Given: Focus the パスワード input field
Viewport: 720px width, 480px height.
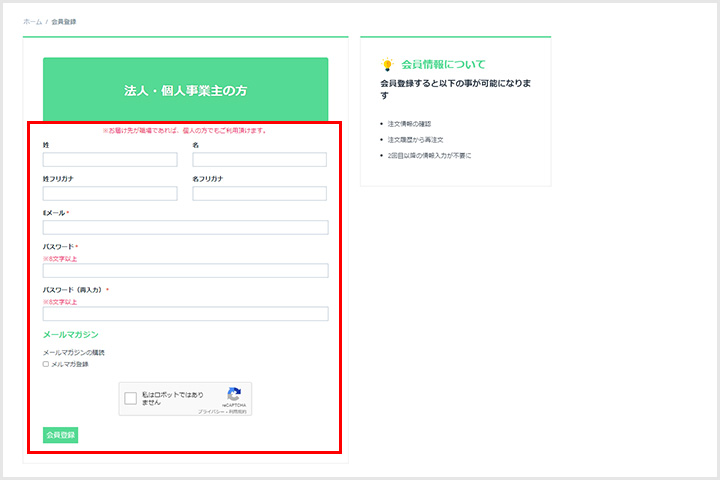Looking at the screenshot, I should [186, 271].
